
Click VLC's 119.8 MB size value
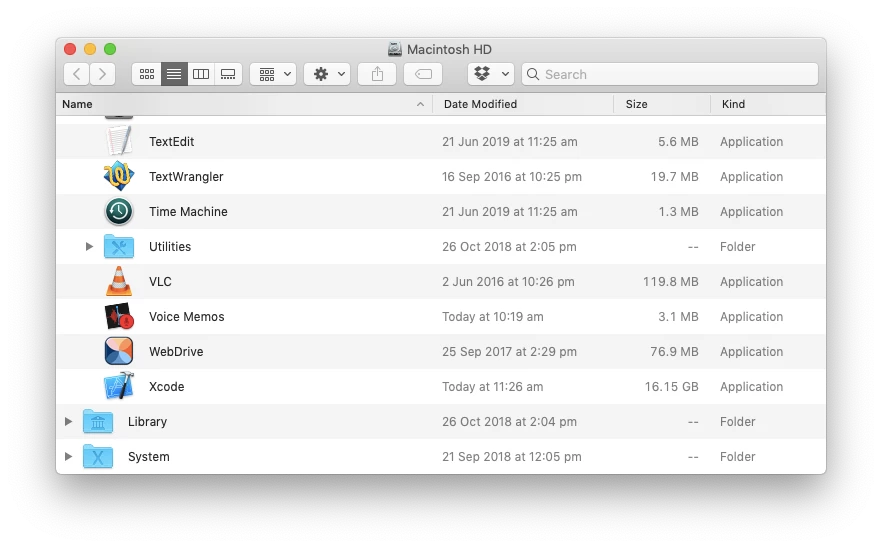(671, 281)
